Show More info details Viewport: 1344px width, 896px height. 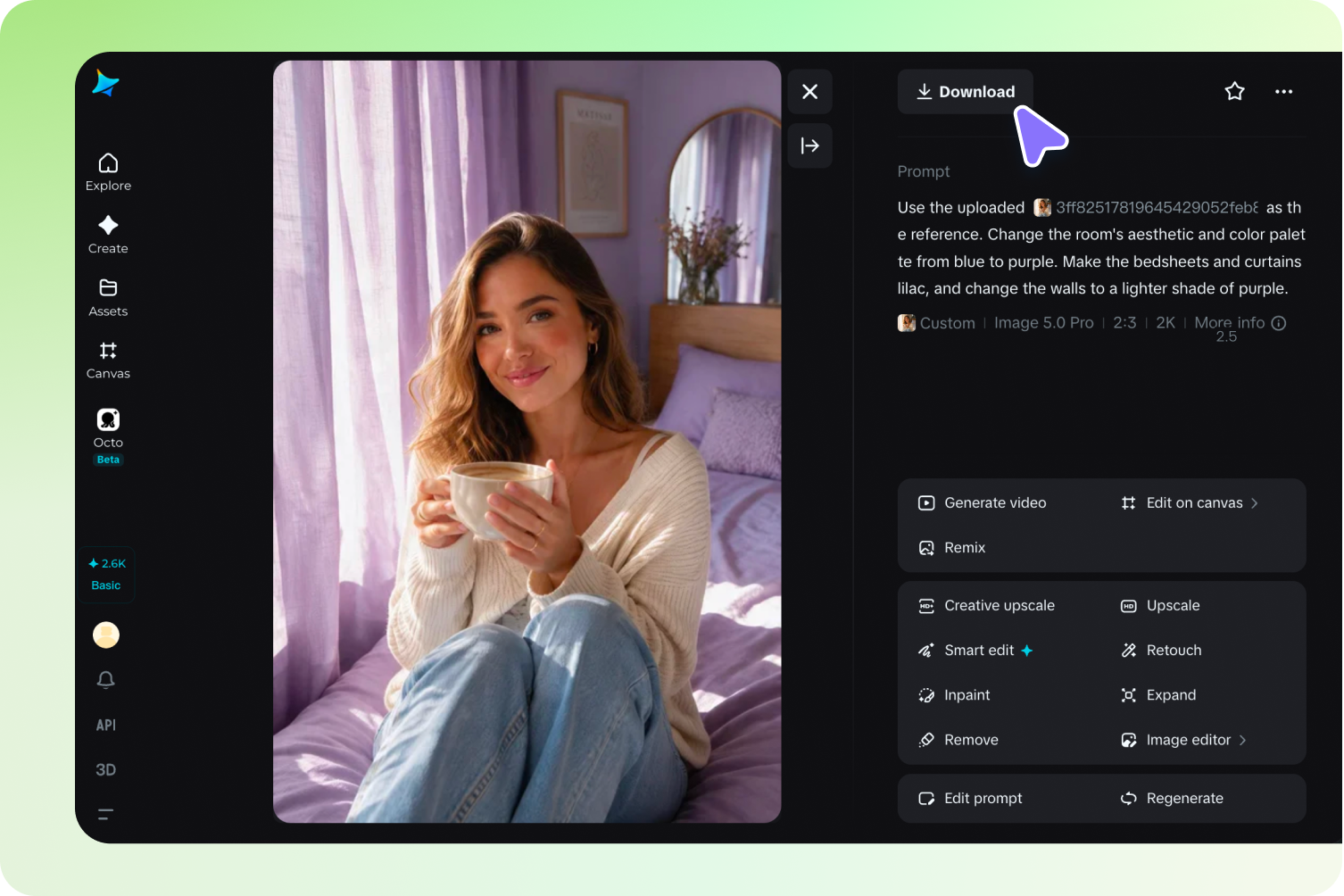point(1240,323)
